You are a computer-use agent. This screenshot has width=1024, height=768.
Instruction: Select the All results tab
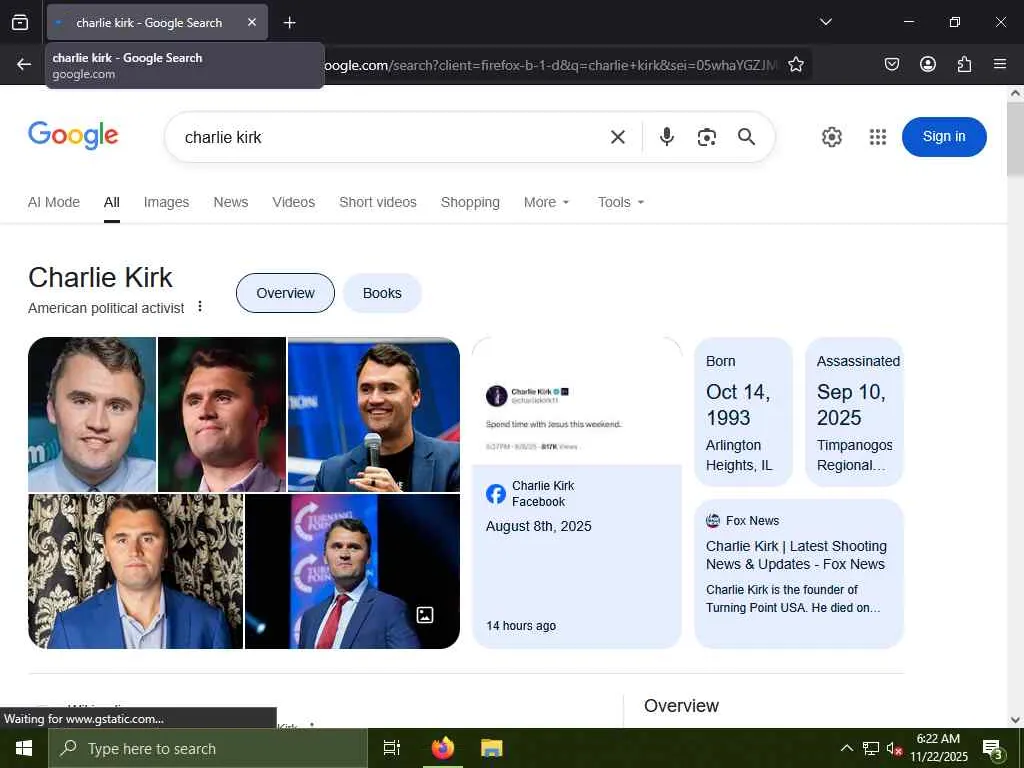[112, 202]
